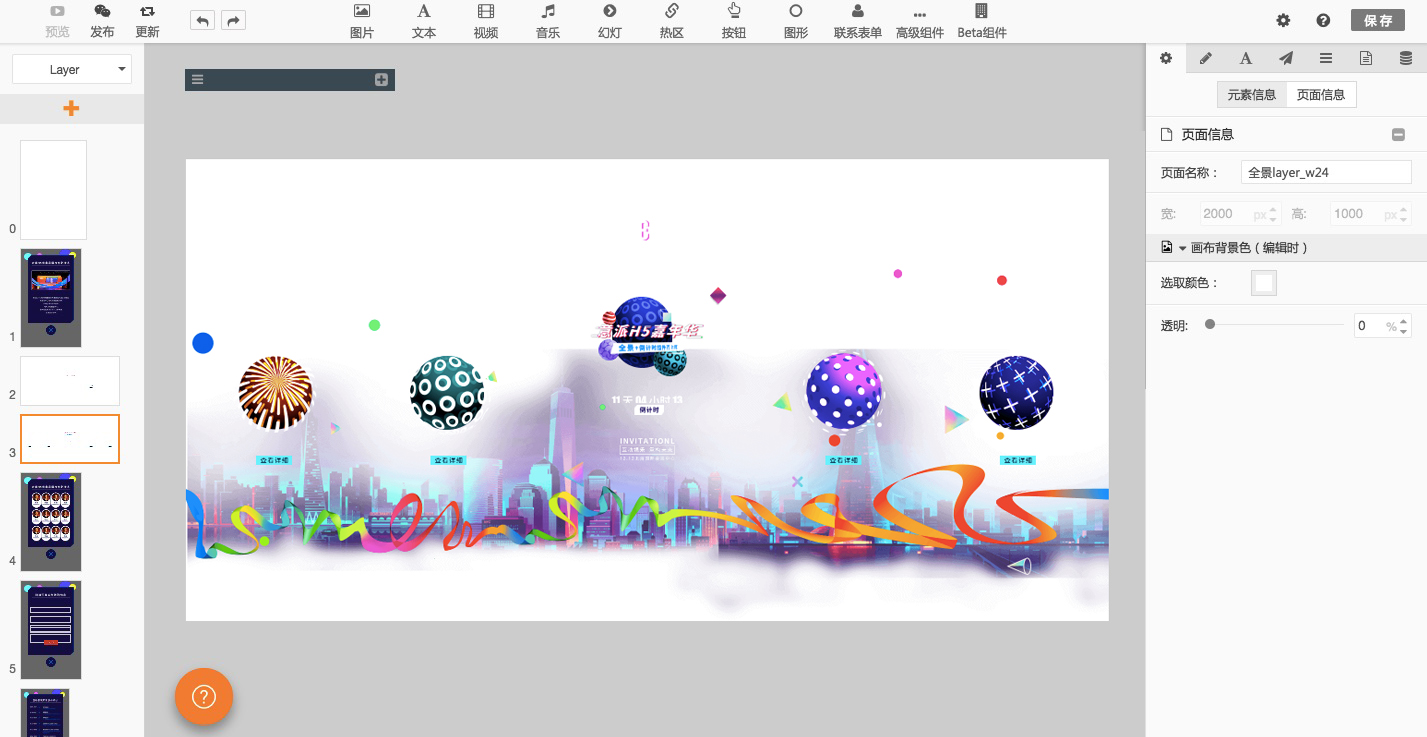Expand the 画布背景色 disclosure triangle
1427x737 pixels.
(x=1182, y=248)
